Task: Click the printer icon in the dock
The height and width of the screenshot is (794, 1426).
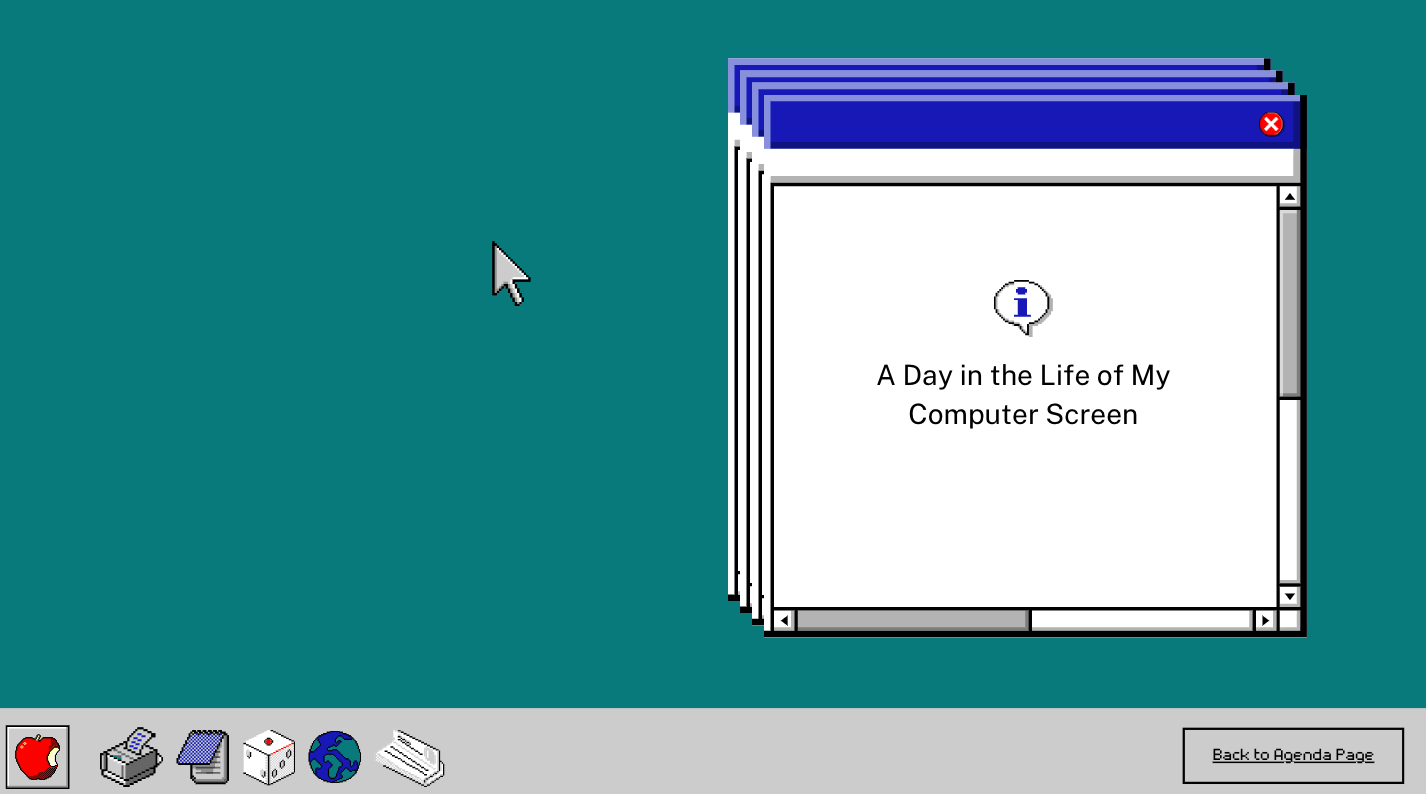Action: pos(130,757)
